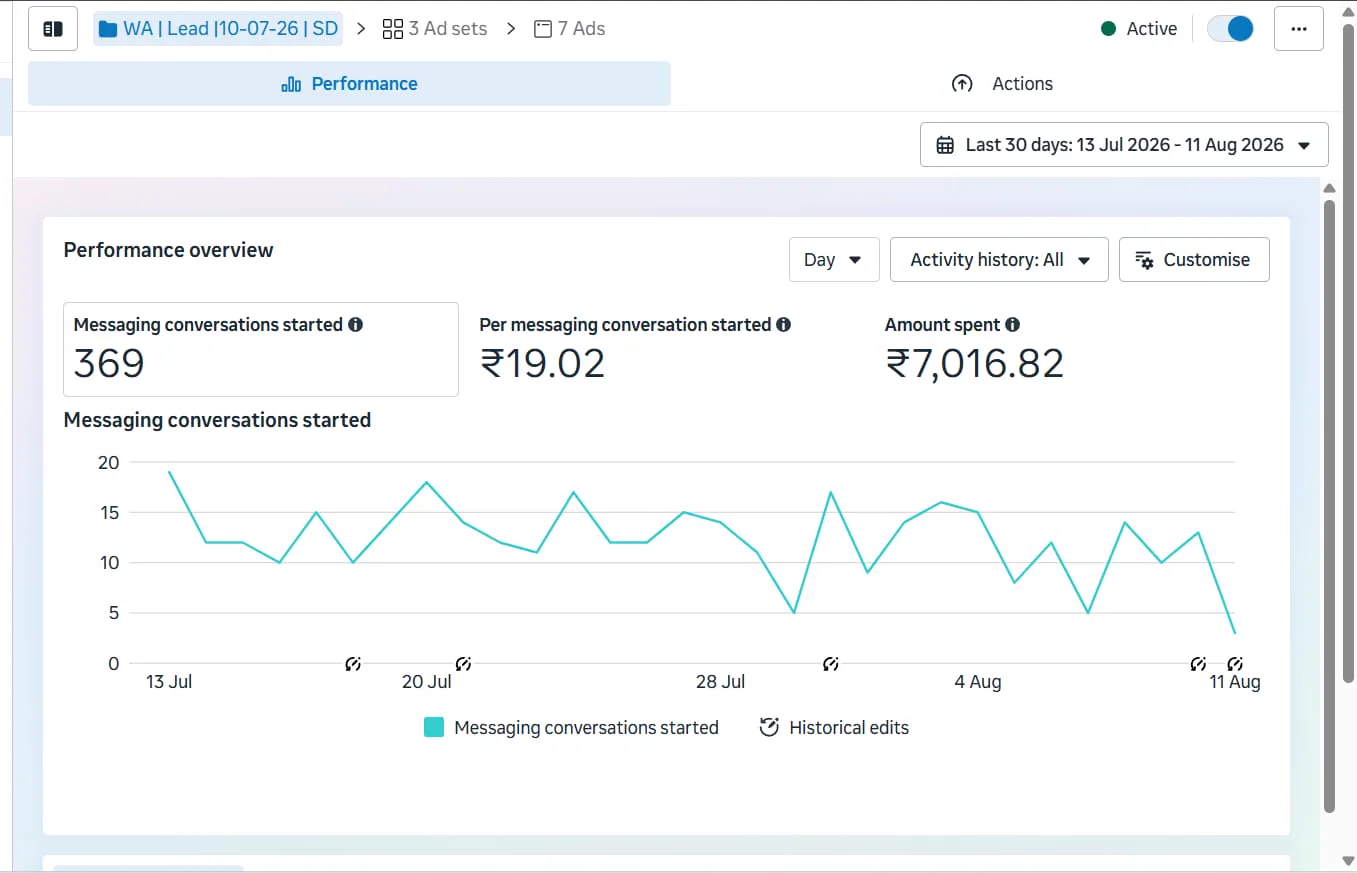Click the Active status label
Viewport: 1357px width, 873px height.
[1152, 29]
